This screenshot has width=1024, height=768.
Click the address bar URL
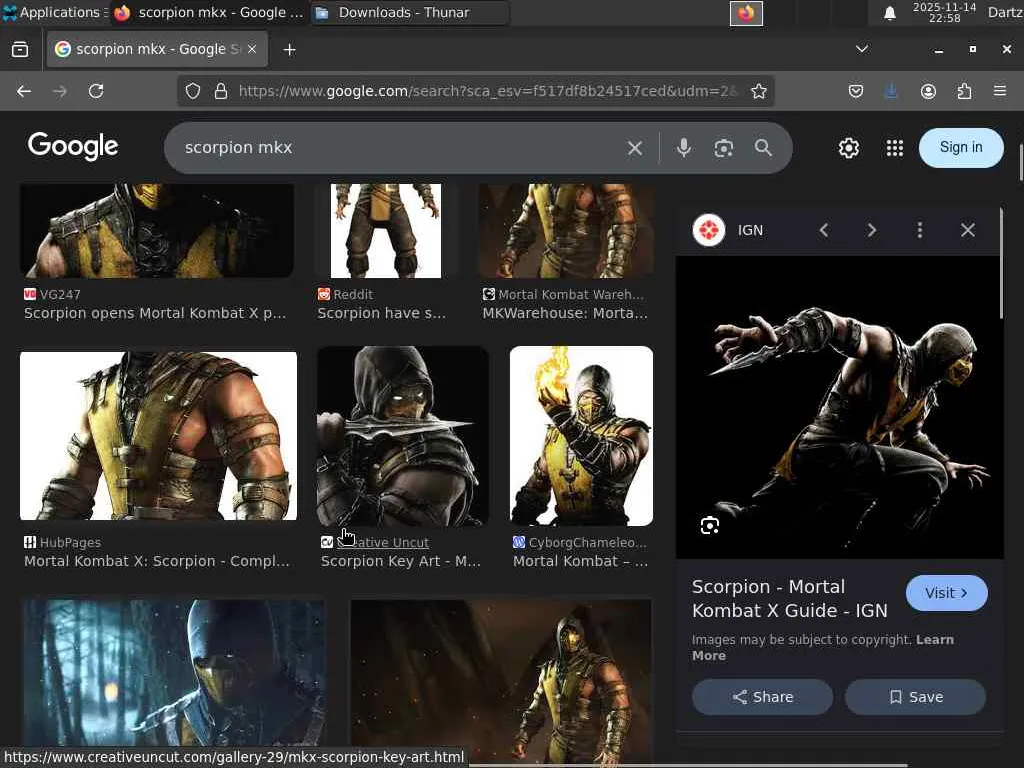pos(487,91)
